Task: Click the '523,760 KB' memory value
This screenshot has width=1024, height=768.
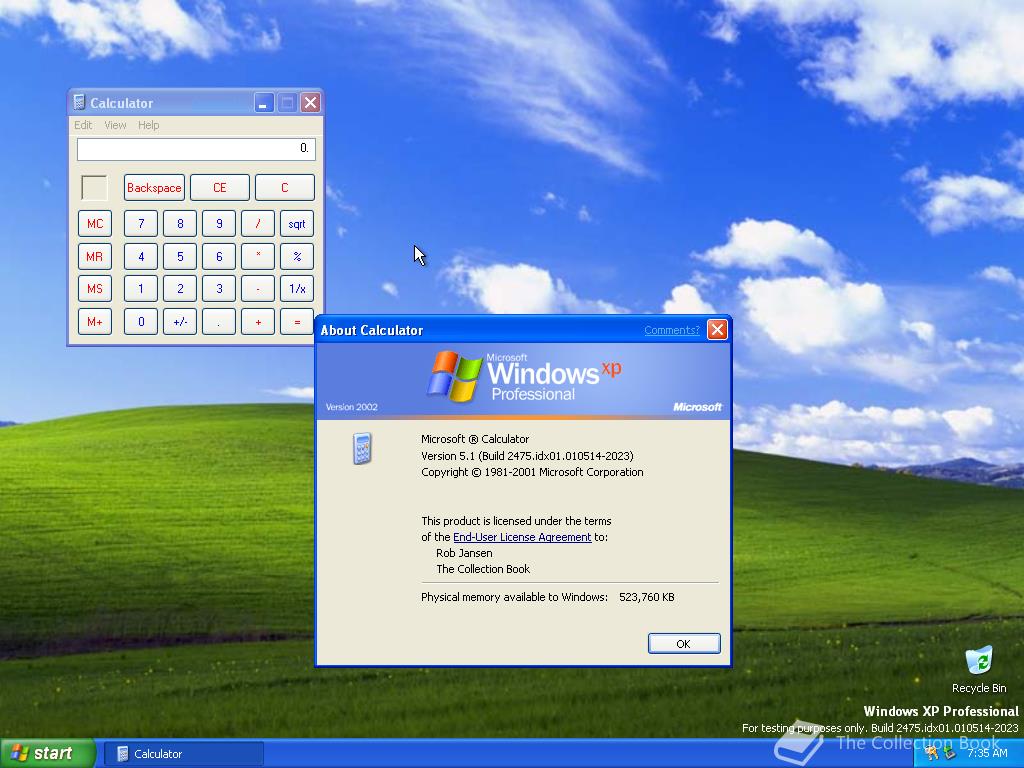Action: (647, 597)
